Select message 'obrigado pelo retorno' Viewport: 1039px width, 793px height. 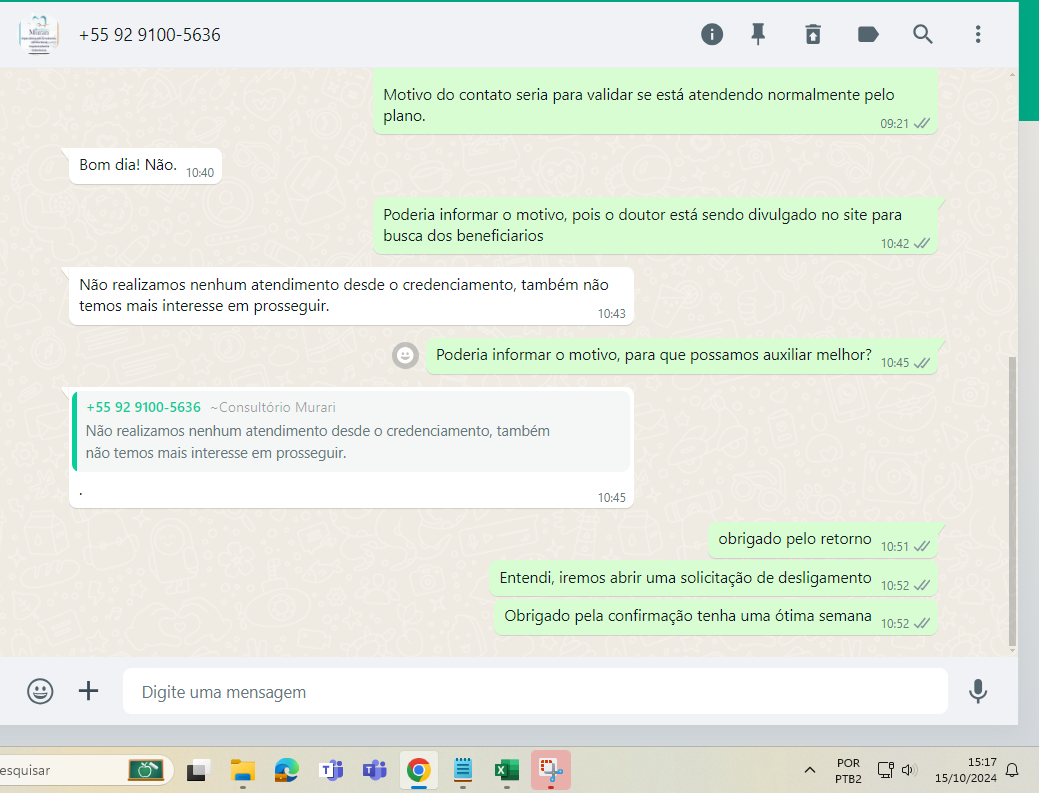click(822, 541)
